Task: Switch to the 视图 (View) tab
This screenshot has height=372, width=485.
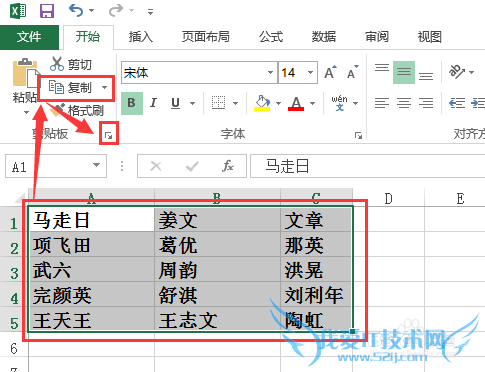Action: (430, 37)
